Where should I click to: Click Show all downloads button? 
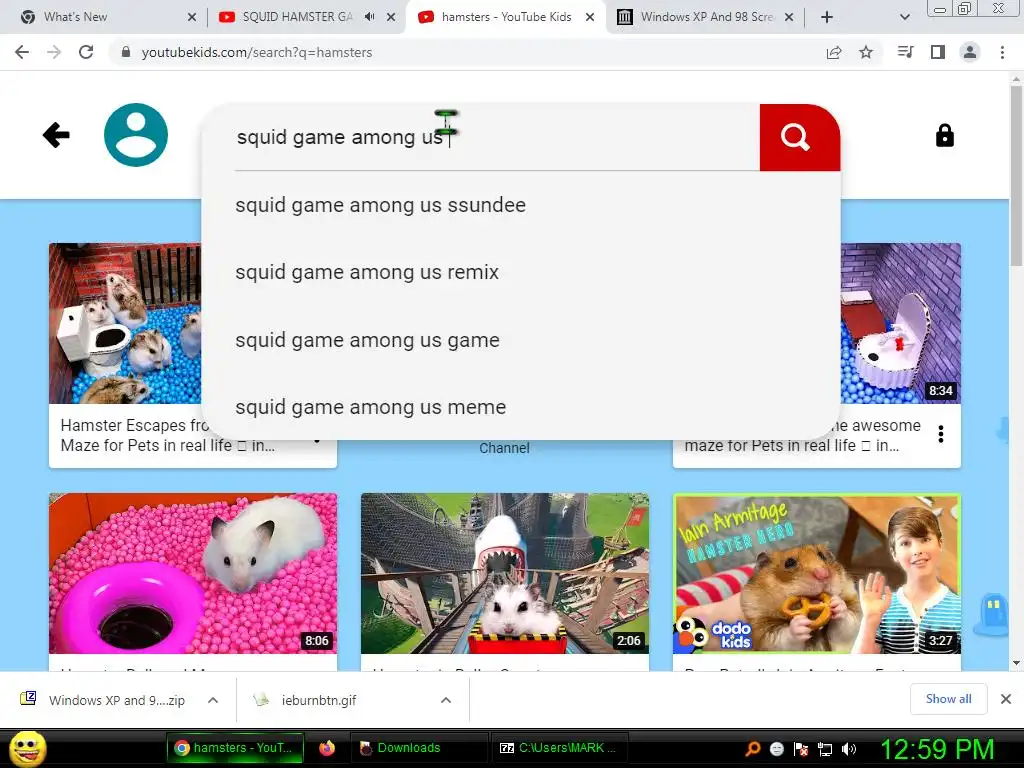click(948, 699)
